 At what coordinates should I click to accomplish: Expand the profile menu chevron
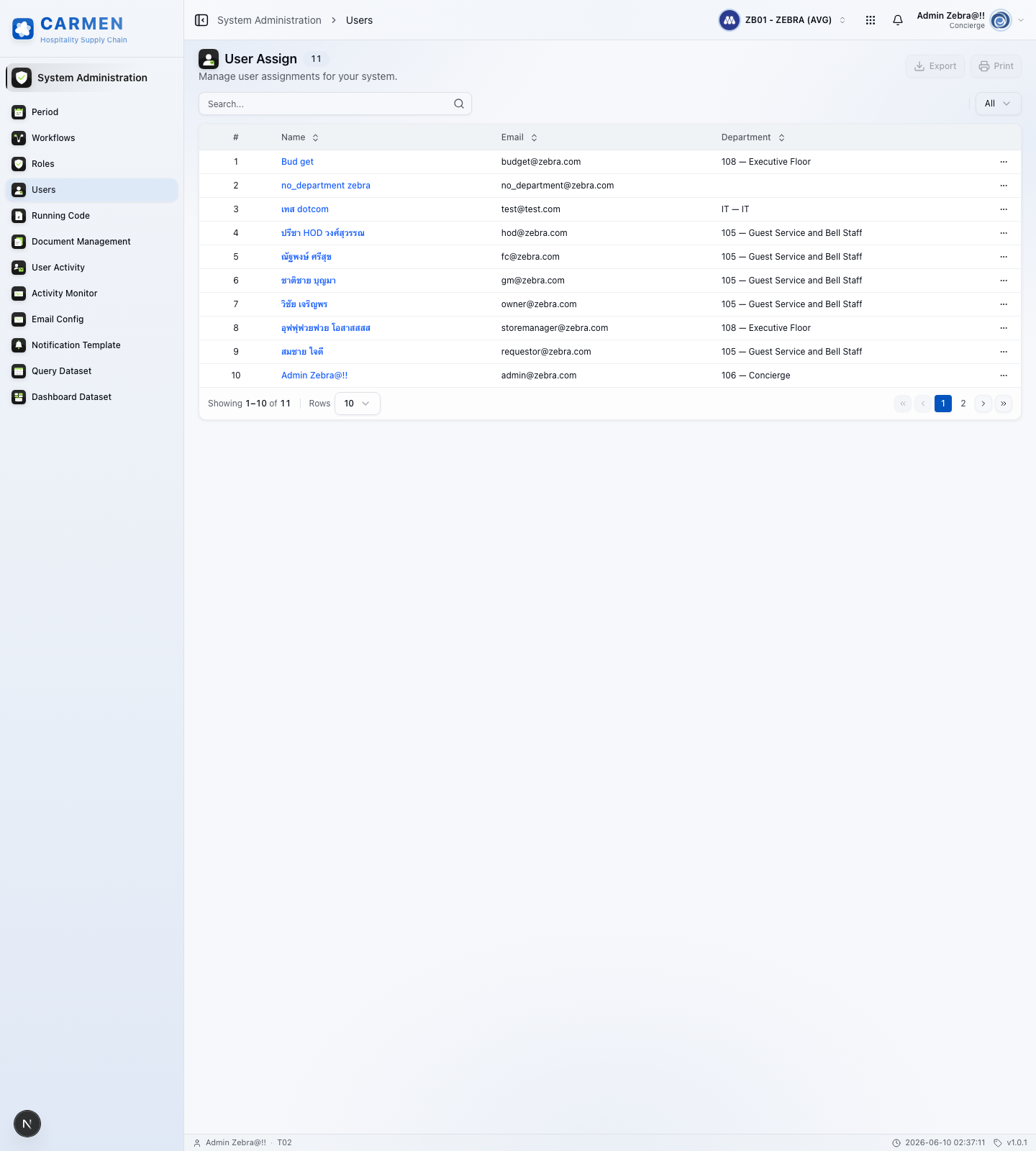[x=1021, y=20]
